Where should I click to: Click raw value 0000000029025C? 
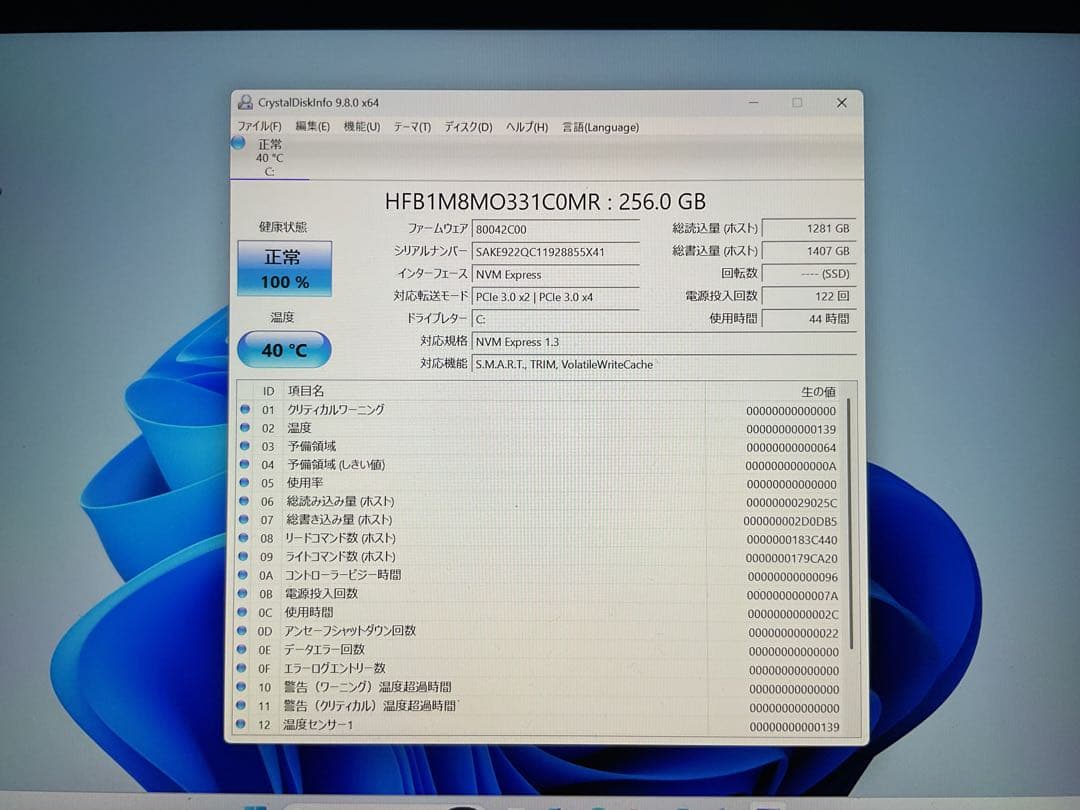tap(791, 503)
